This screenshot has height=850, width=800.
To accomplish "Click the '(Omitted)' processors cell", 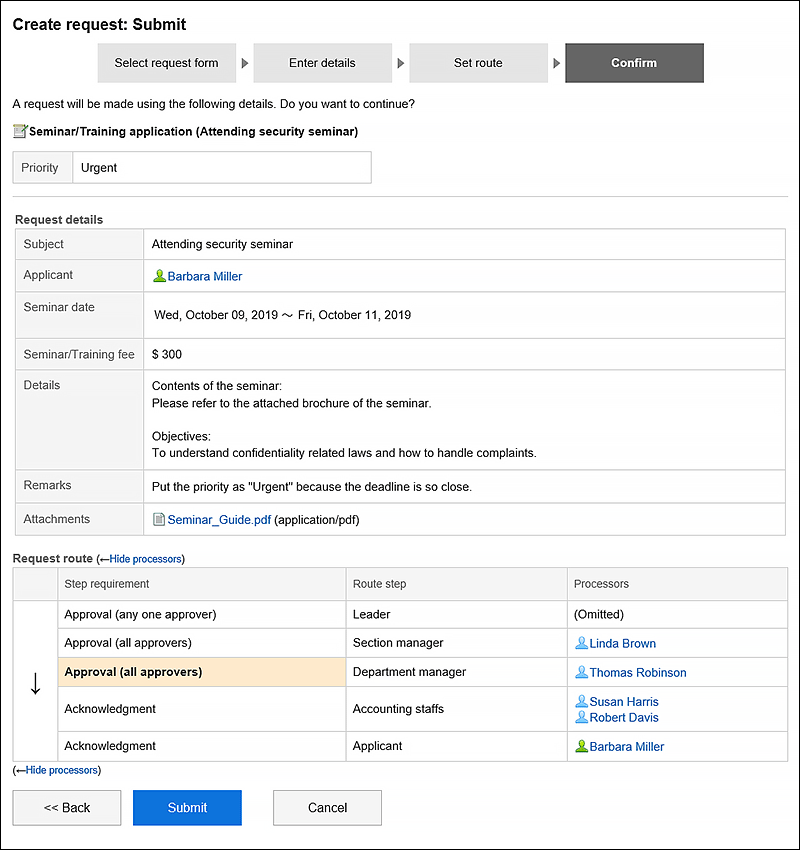I will (x=678, y=614).
